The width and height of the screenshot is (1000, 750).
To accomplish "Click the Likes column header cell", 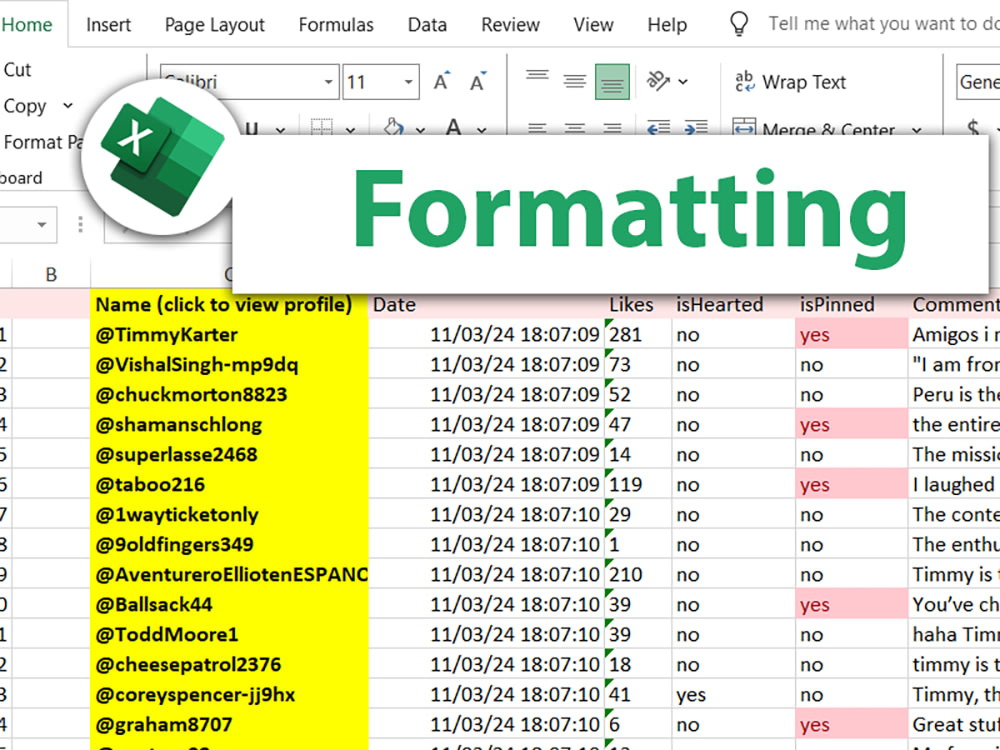I will 638,304.
